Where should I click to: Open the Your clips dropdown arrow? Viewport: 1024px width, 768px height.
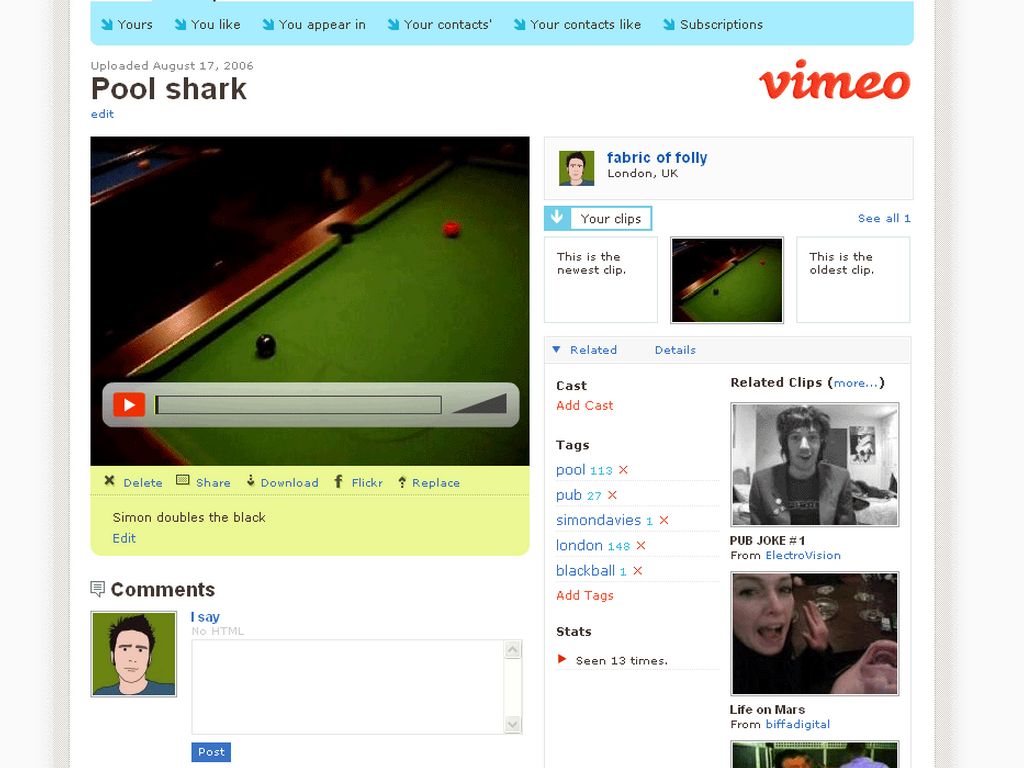coord(557,218)
